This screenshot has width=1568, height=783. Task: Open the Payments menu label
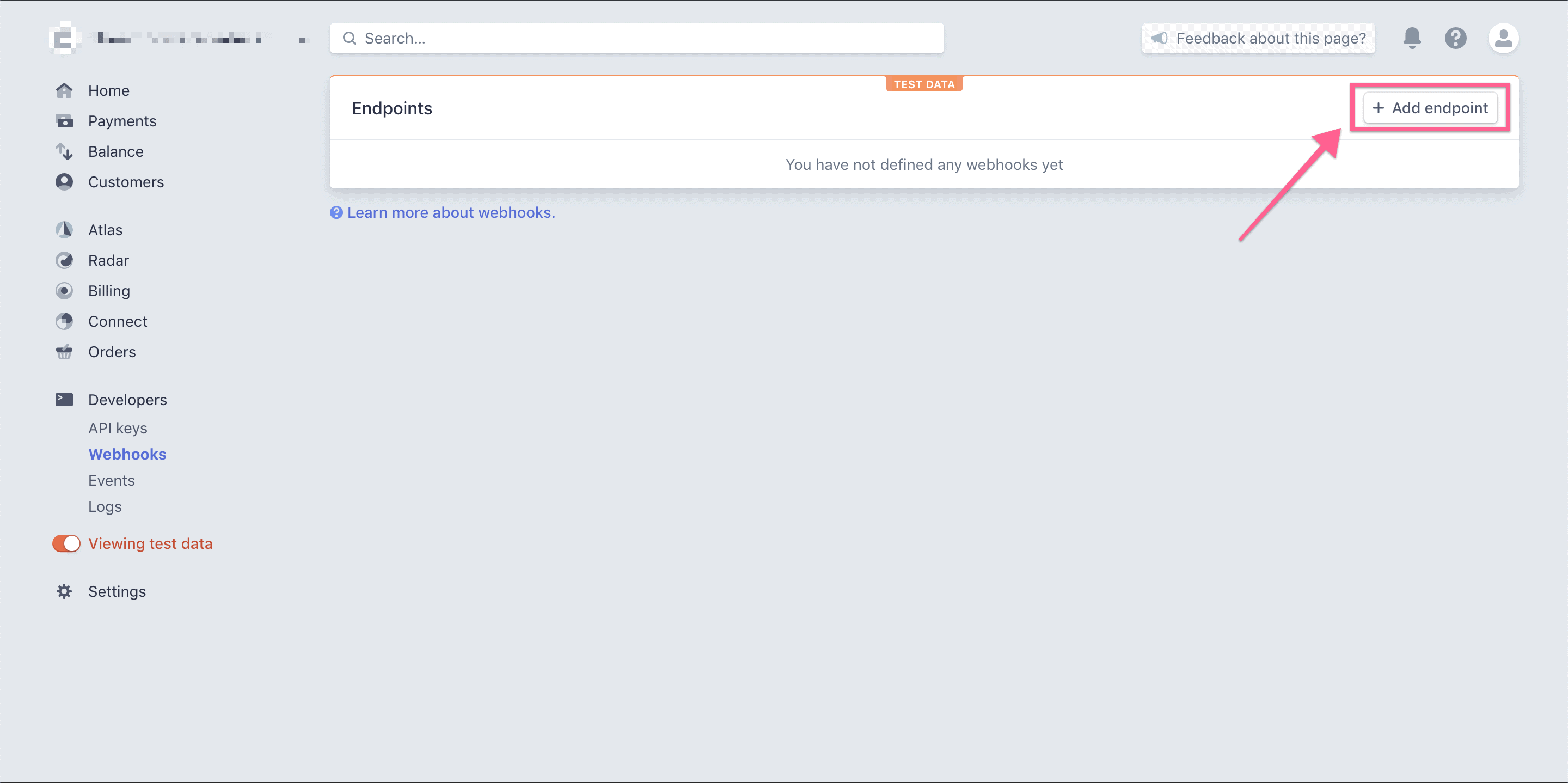click(122, 121)
